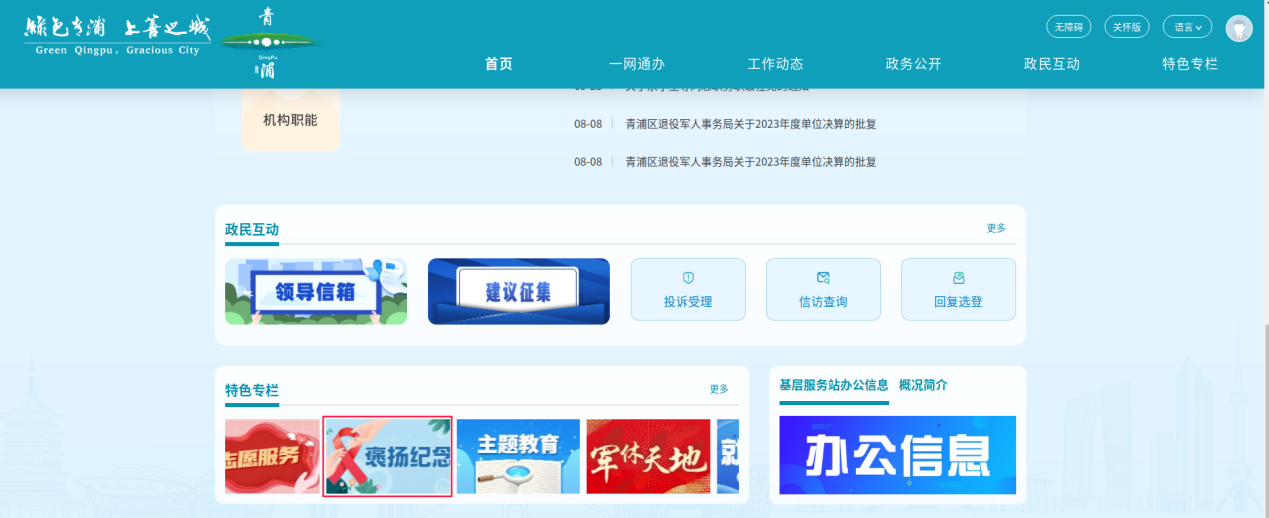The image size is (1269, 518).
Task: Open the 建议征集 banner
Action: point(518,291)
